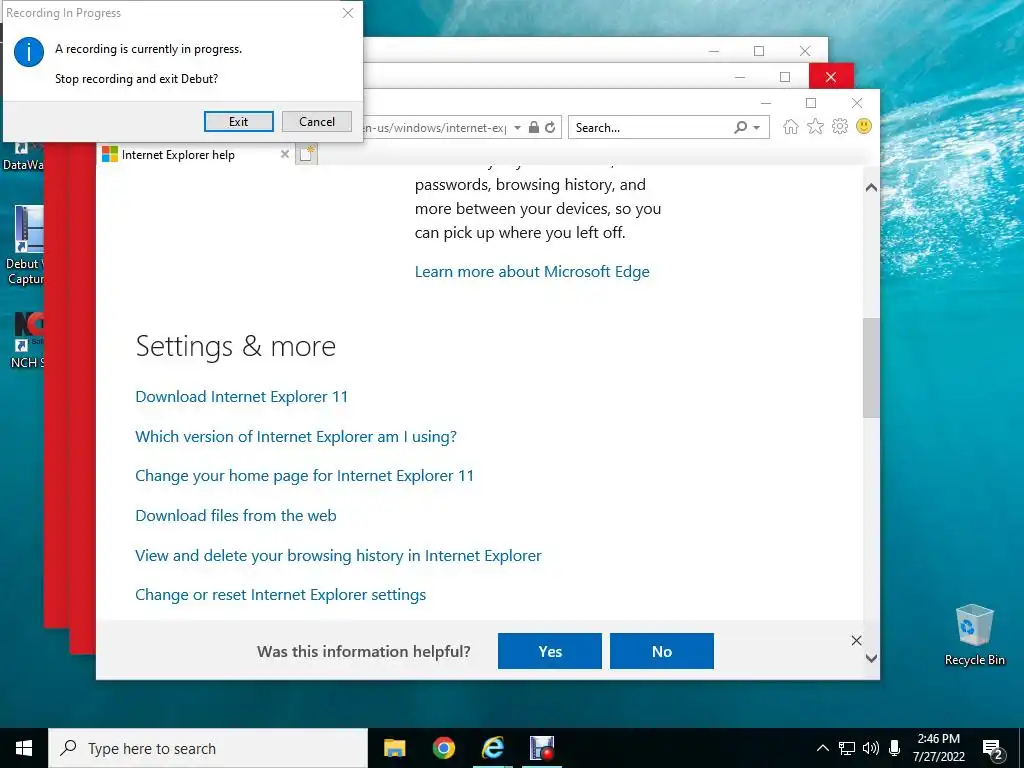
Task: Open Google Chrome from the taskbar
Action: tap(443, 748)
